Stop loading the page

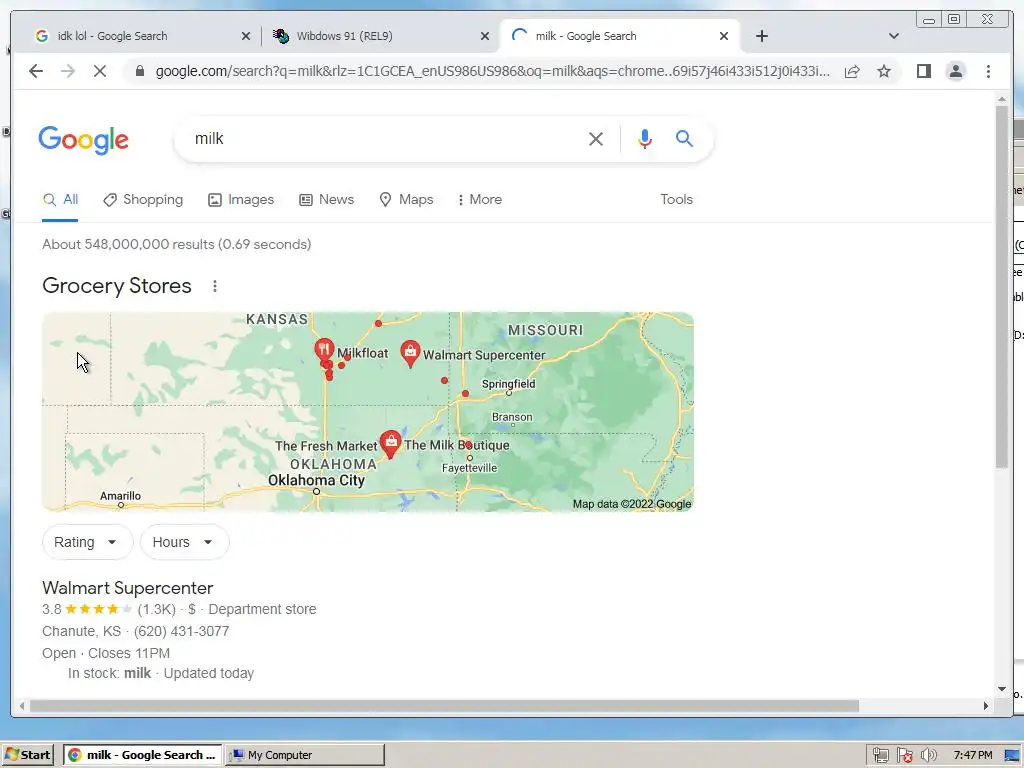coord(100,71)
